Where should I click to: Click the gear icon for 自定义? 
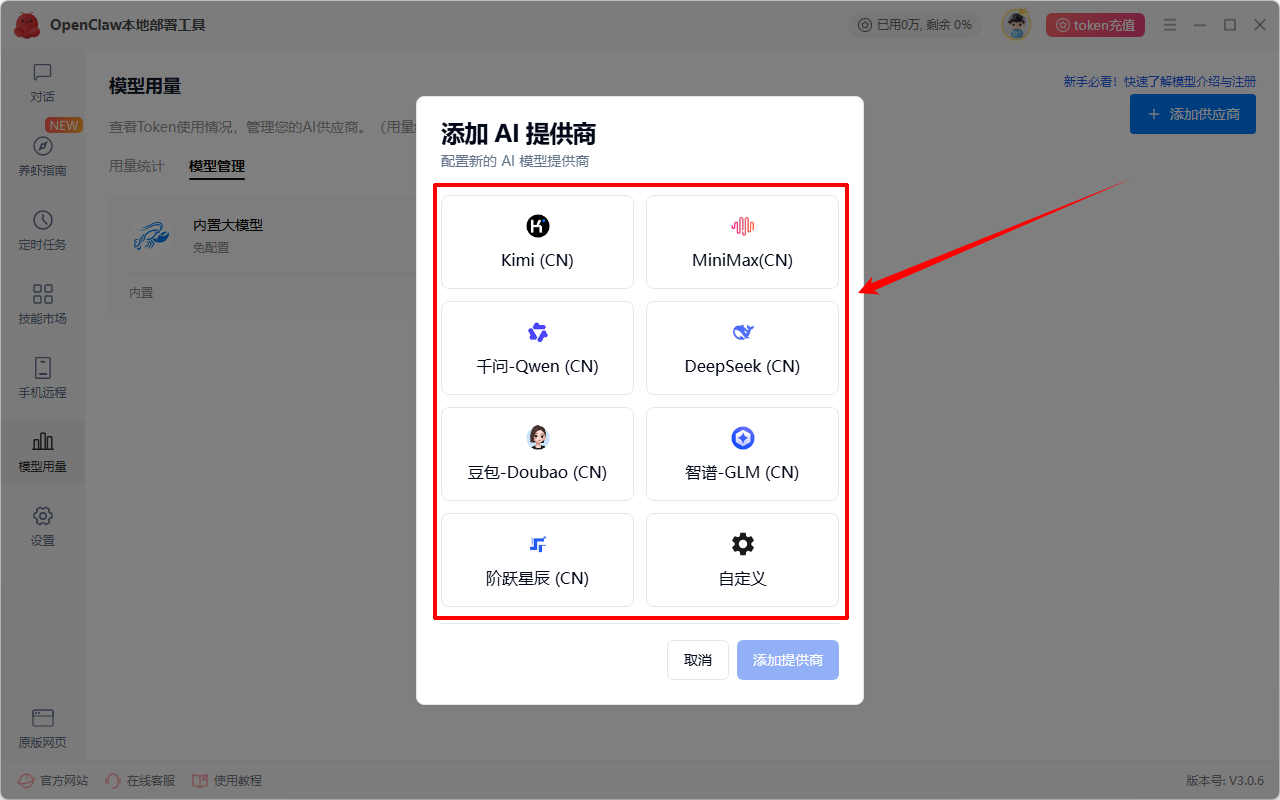click(x=742, y=544)
